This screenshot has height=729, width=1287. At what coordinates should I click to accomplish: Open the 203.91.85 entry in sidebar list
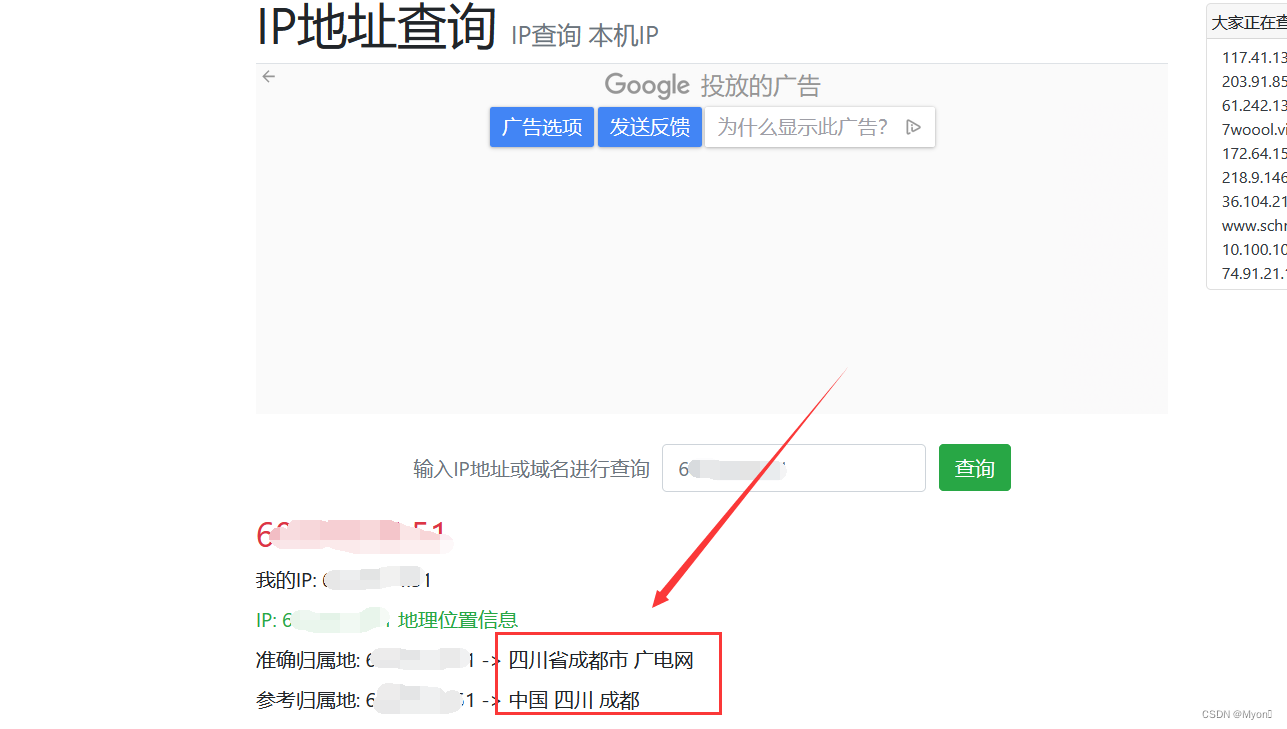pyautogui.click(x=1254, y=82)
